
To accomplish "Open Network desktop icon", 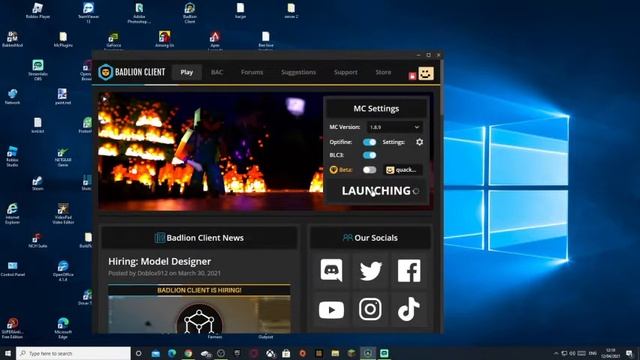I will click(12, 97).
